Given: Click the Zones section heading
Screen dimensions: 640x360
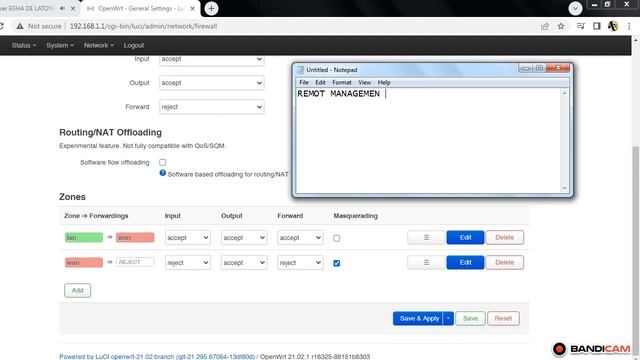Looking at the screenshot, I should point(72,197).
